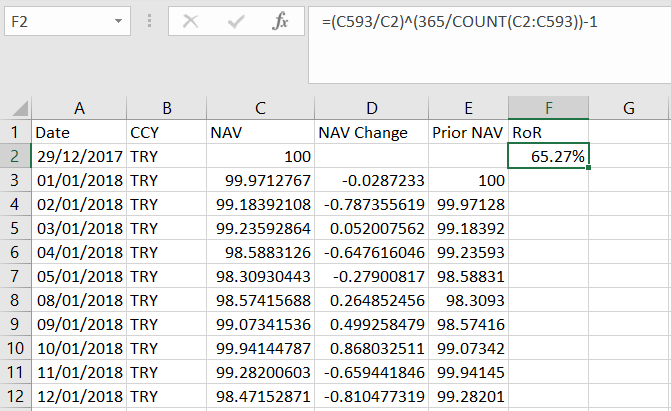This screenshot has height=411, width=671.
Task: Select column D header
Action: [x=371, y=108]
